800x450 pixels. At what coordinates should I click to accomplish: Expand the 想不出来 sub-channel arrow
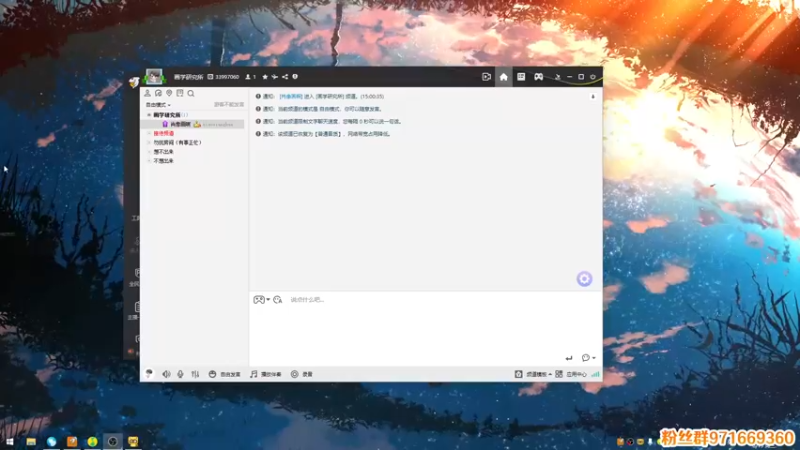pyautogui.click(x=149, y=152)
